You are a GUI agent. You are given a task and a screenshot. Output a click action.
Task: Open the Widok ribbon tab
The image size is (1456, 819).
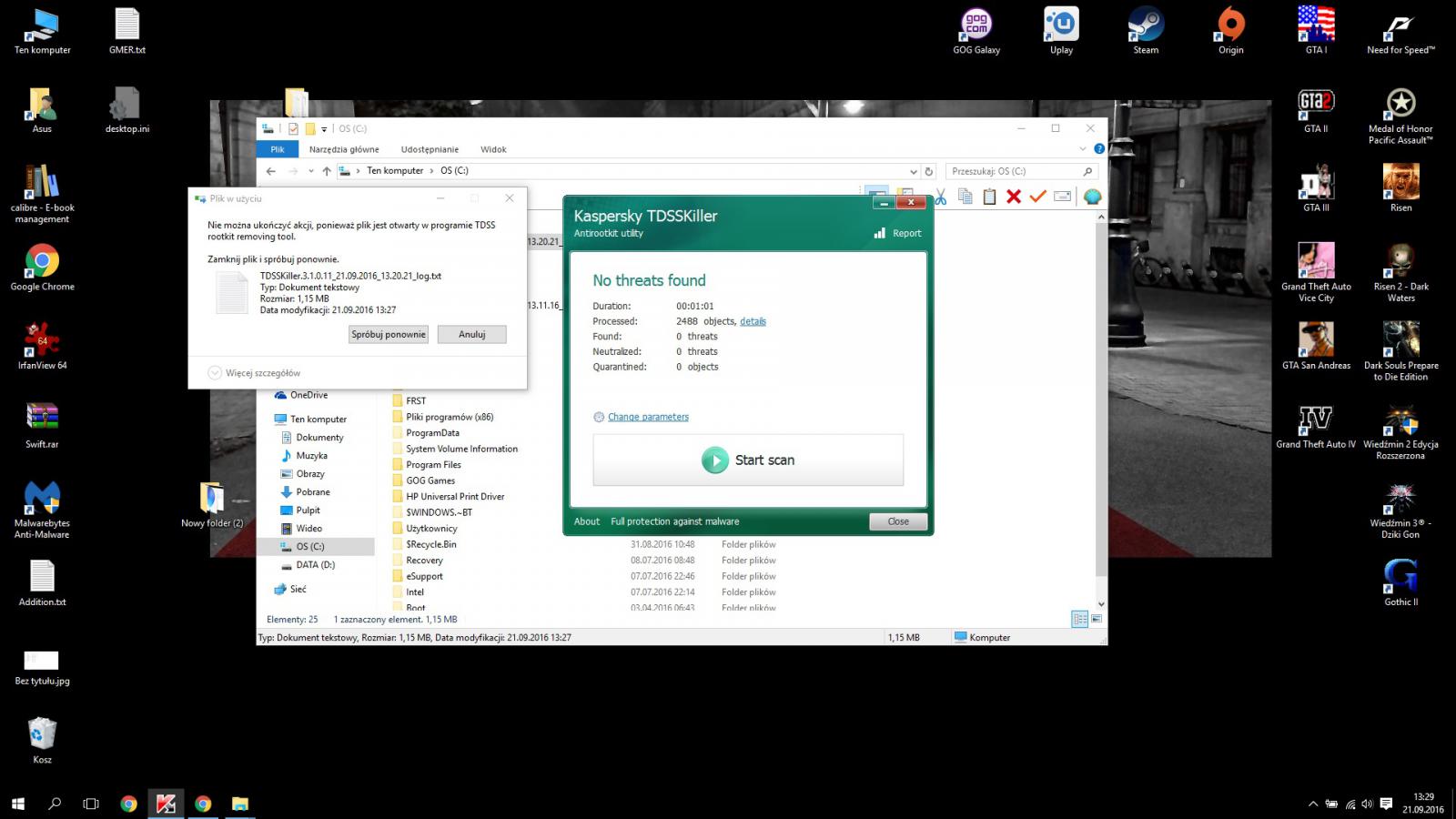[493, 149]
